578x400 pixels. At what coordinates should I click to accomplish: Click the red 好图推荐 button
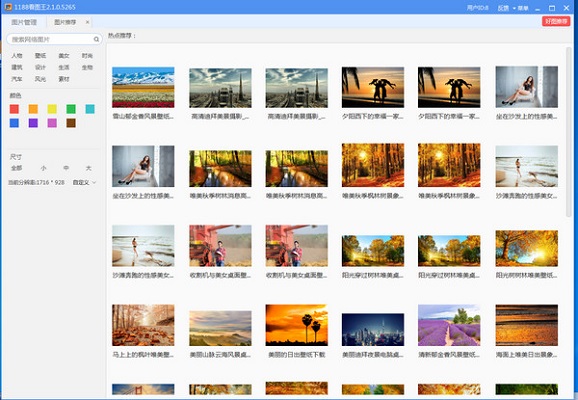coord(556,21)
